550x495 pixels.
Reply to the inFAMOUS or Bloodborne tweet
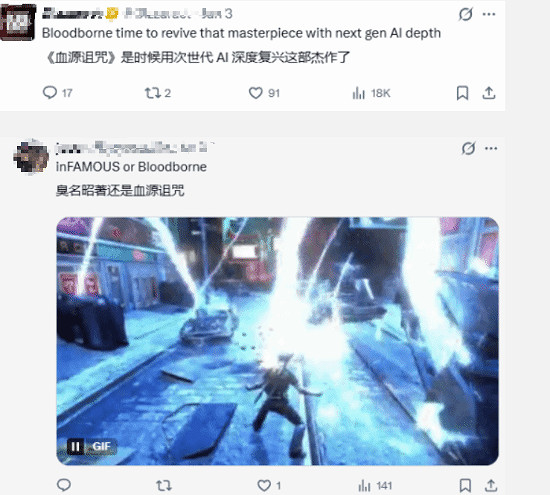pyautogui.click(x=64, y=485)
